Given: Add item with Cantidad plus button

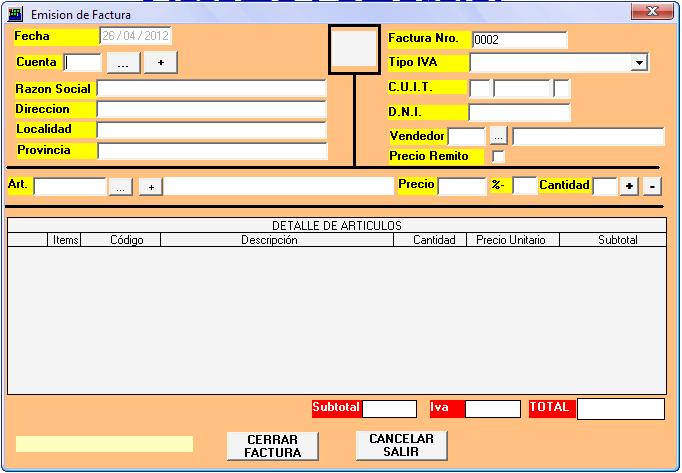Looking at the screenshot, I should [x=629, y=186].
